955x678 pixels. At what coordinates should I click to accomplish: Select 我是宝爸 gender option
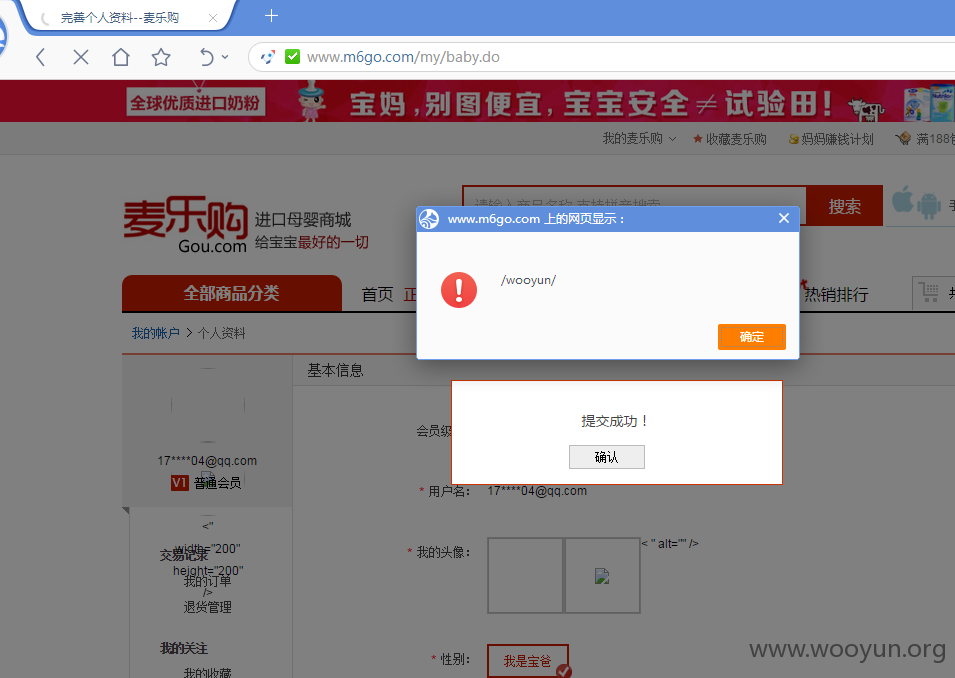click(527, 661)
